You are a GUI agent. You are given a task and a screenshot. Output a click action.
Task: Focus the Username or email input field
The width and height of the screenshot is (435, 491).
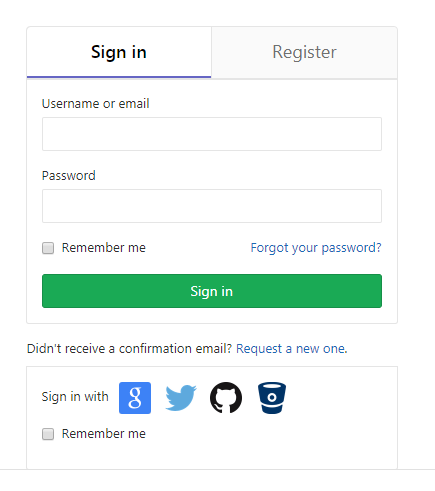[x=212, y=134]
